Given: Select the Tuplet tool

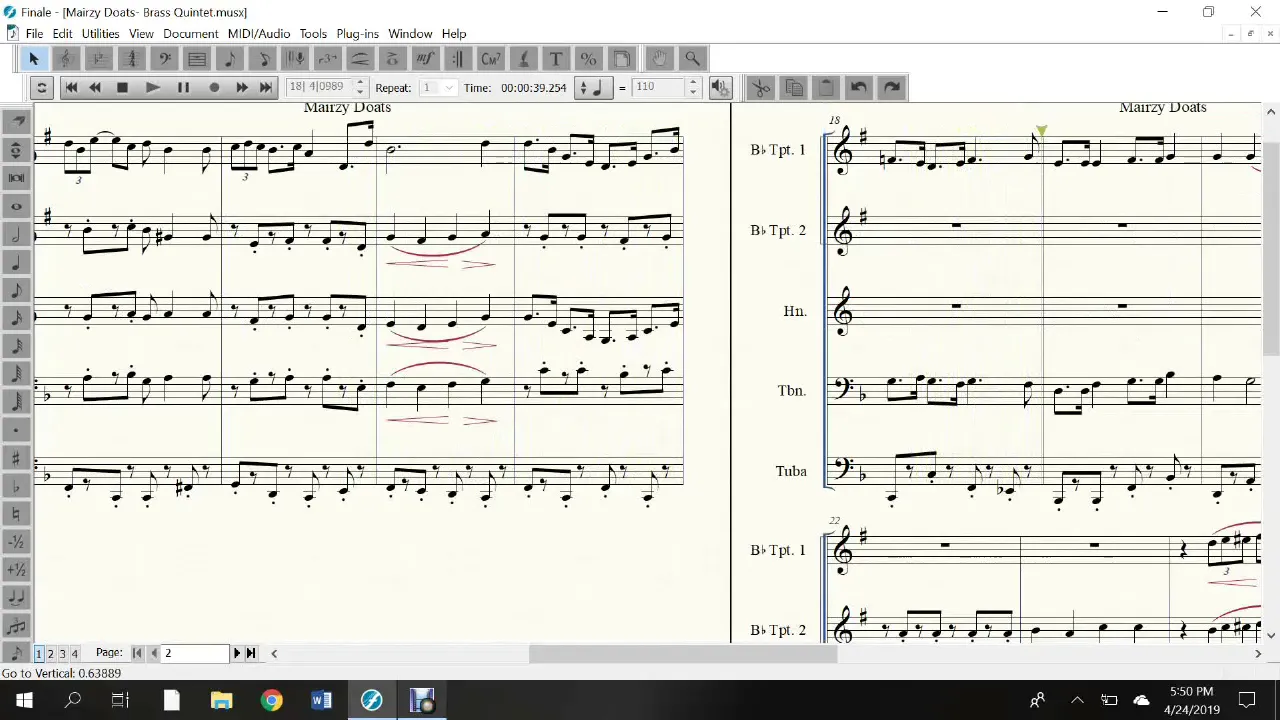Looking at the screenshot, I should pyautogui.click(x=327, y=58).
